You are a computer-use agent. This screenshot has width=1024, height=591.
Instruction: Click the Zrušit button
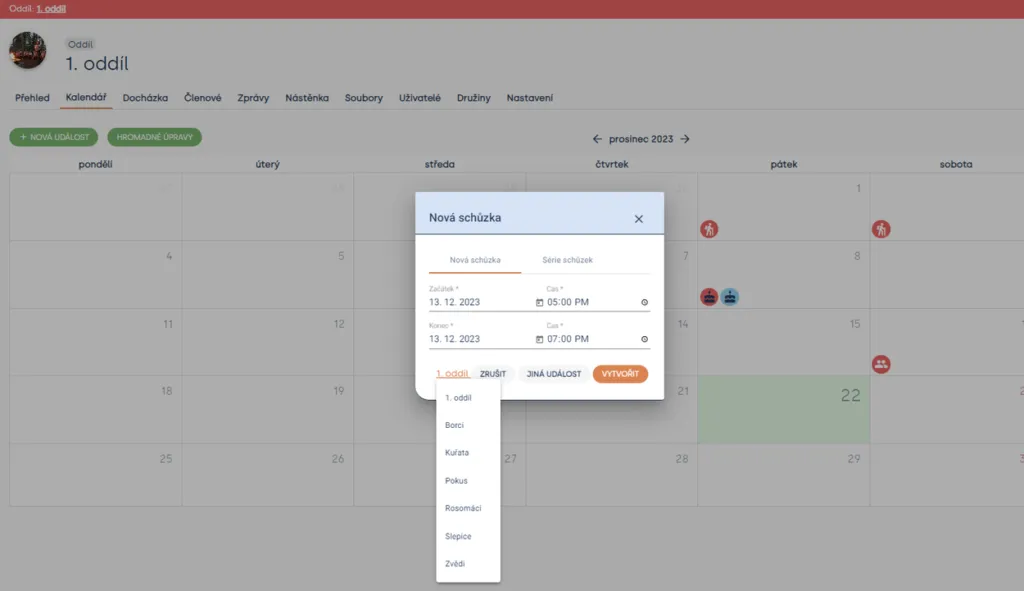[x=493, y=374]
